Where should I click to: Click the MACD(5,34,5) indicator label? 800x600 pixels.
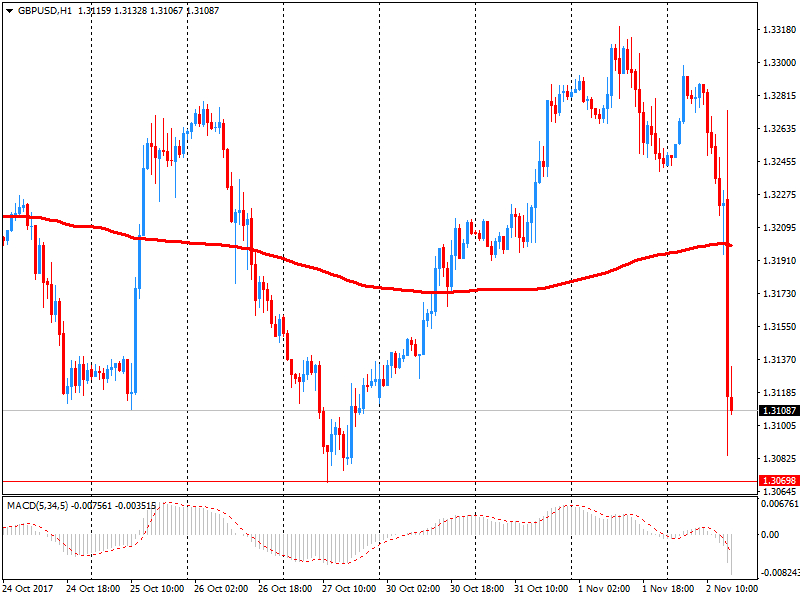tap(37, 506)
